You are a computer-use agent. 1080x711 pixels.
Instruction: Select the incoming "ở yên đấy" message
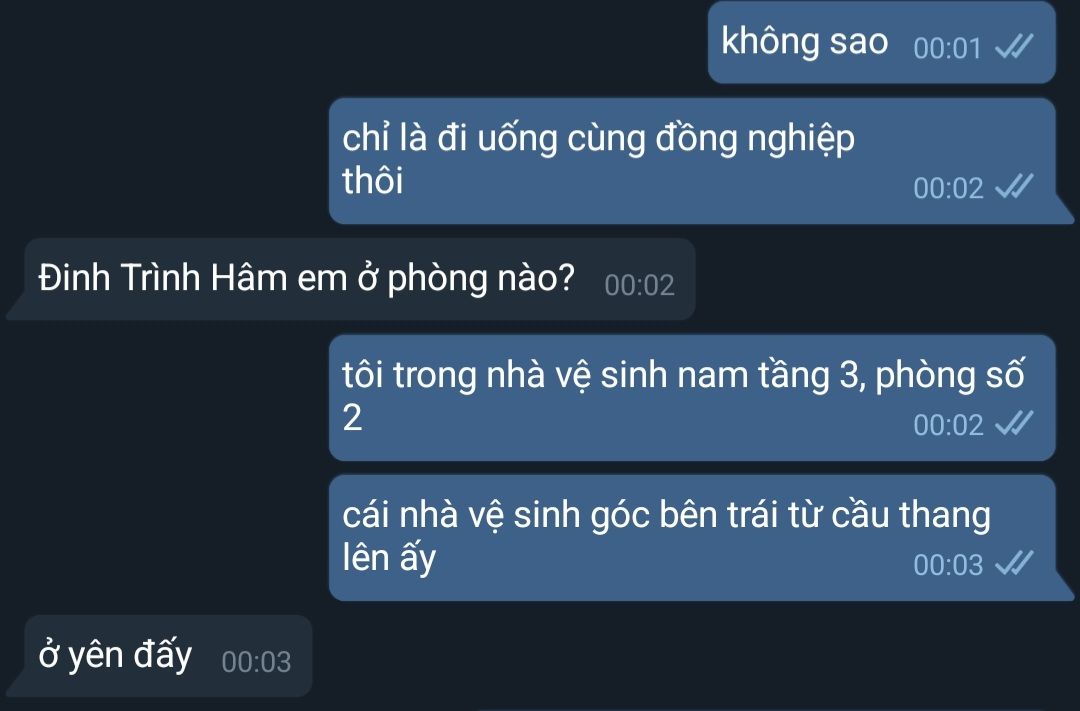coord(168,656)
